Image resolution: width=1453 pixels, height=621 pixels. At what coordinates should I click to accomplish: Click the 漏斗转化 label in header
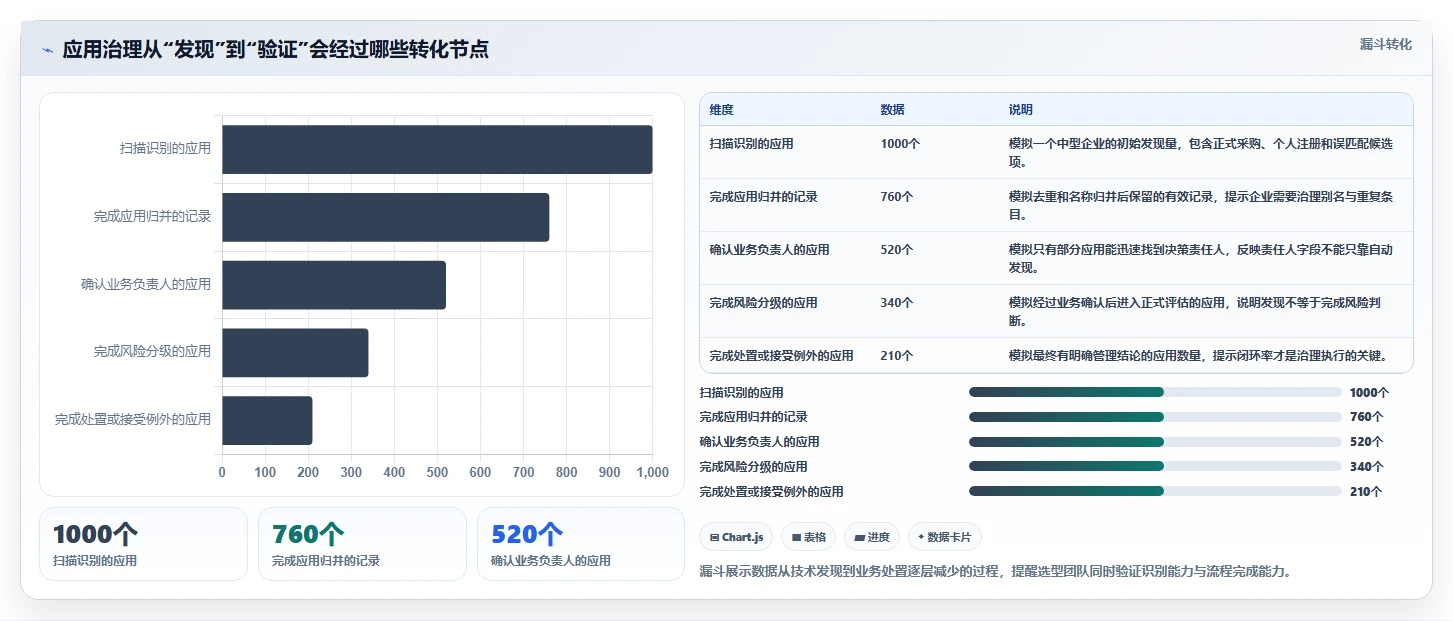click(x=1385, y=44)
